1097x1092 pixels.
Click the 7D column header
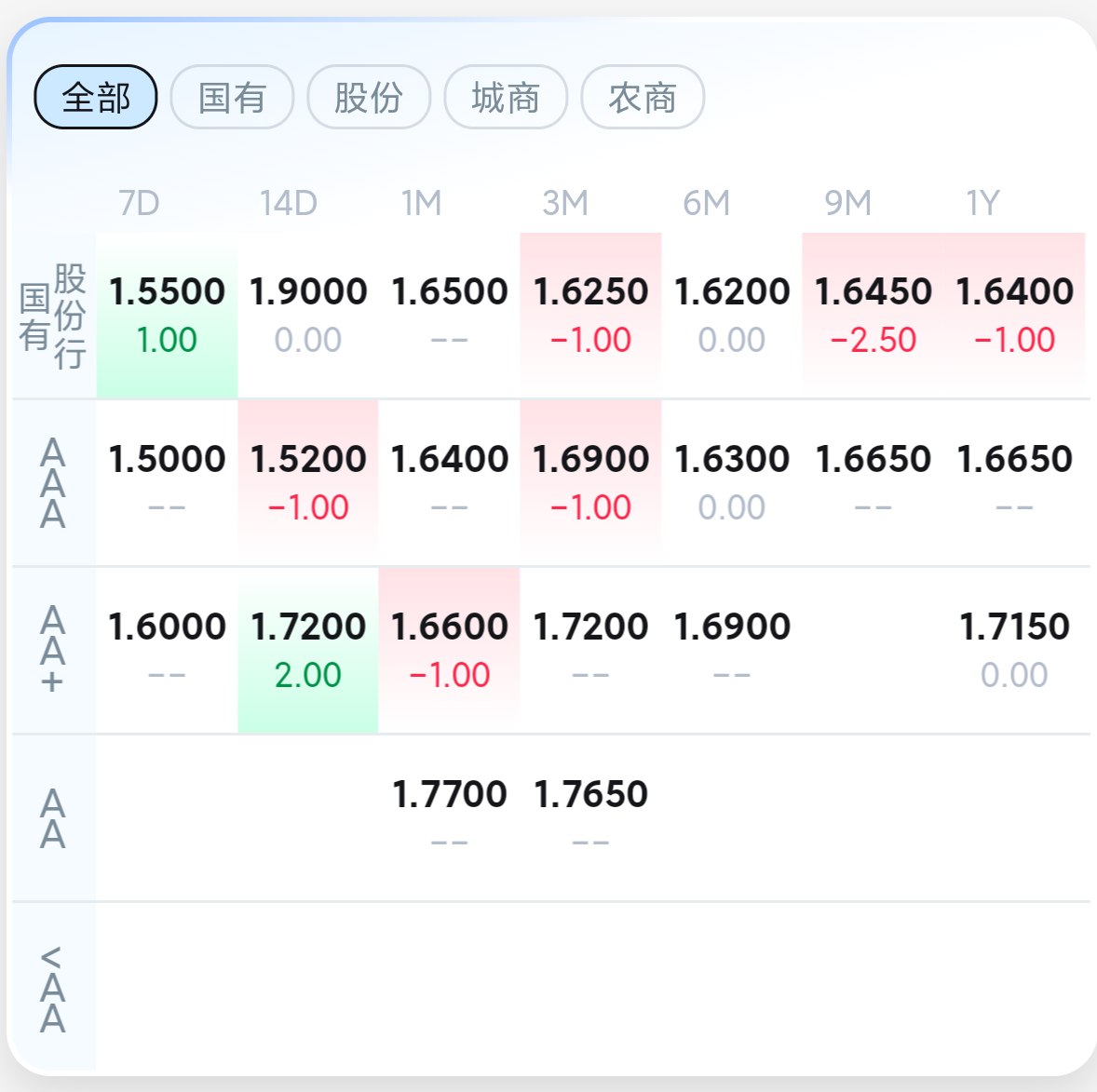click(x=140, y=204)
